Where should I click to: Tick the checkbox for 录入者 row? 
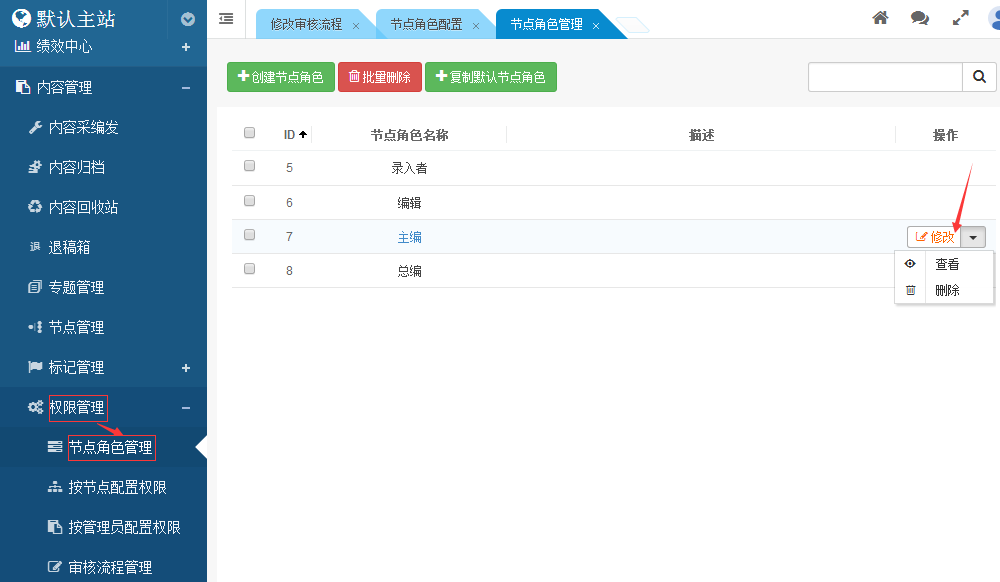pos(250,167)
